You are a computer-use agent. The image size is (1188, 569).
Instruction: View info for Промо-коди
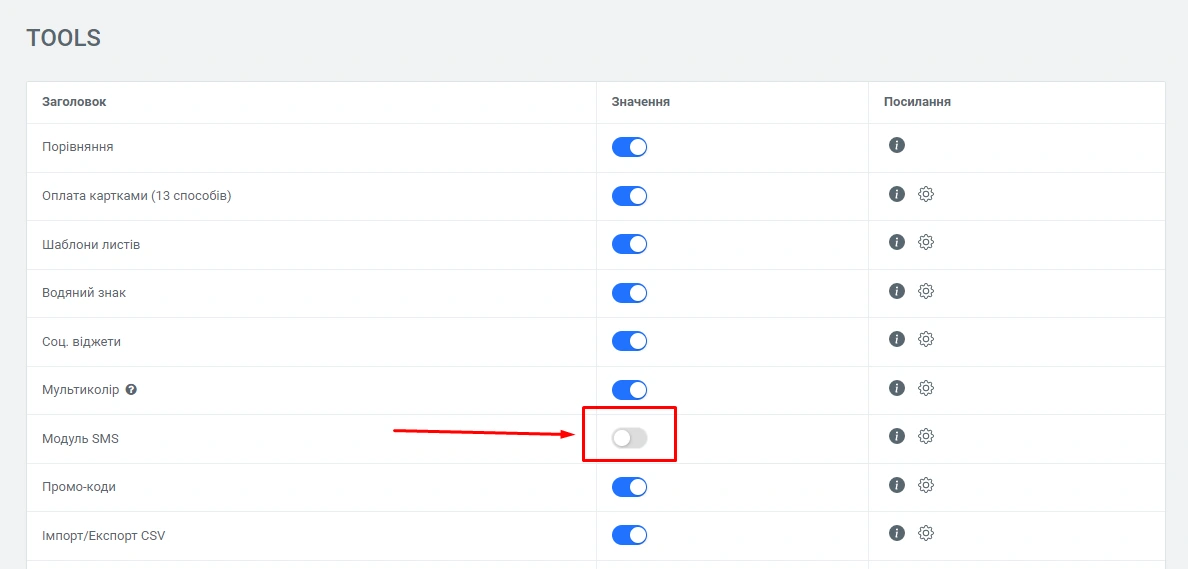(x=897, y=485)
